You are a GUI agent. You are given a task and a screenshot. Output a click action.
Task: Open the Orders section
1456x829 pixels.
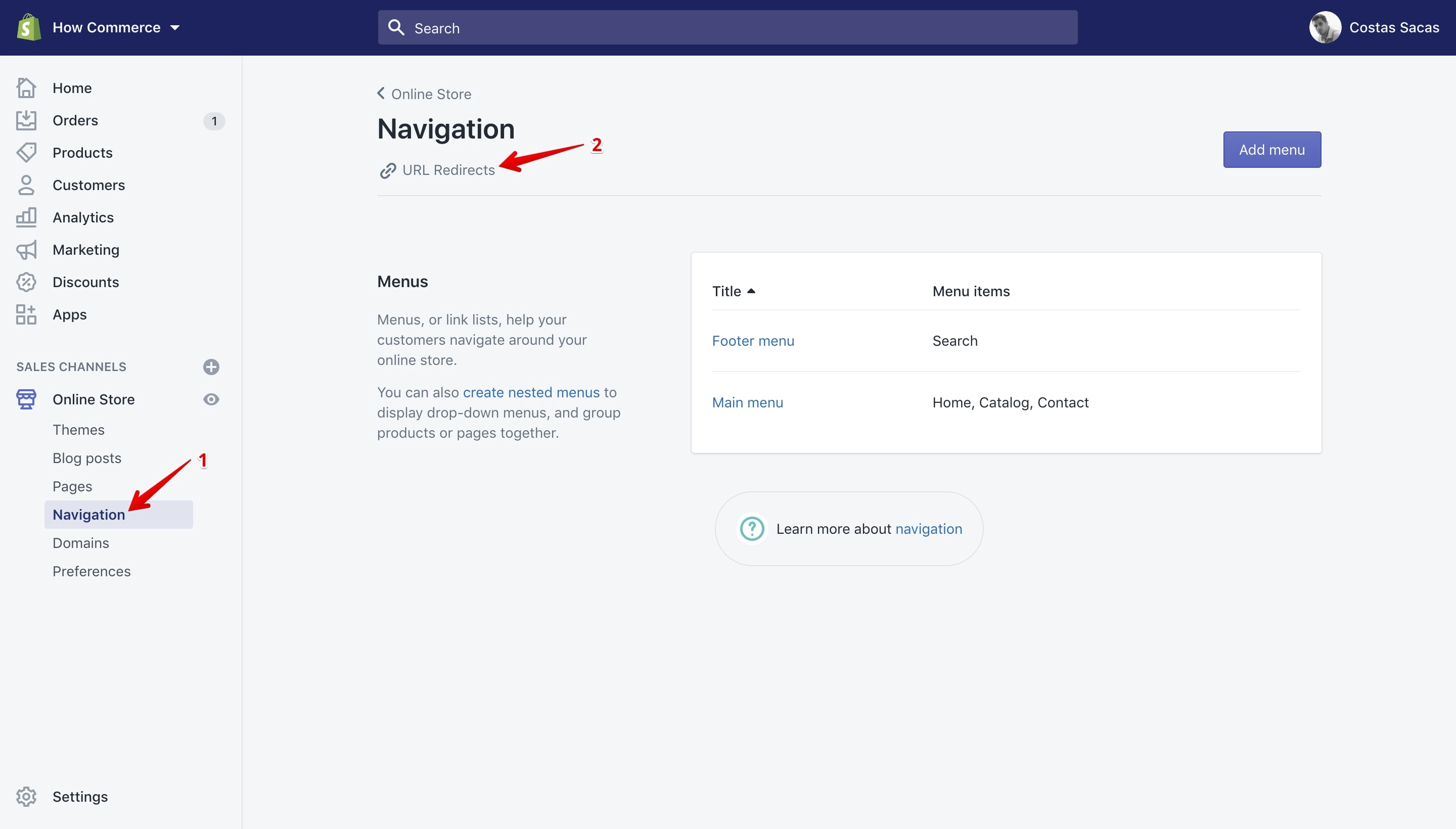(x=75, y=120)
